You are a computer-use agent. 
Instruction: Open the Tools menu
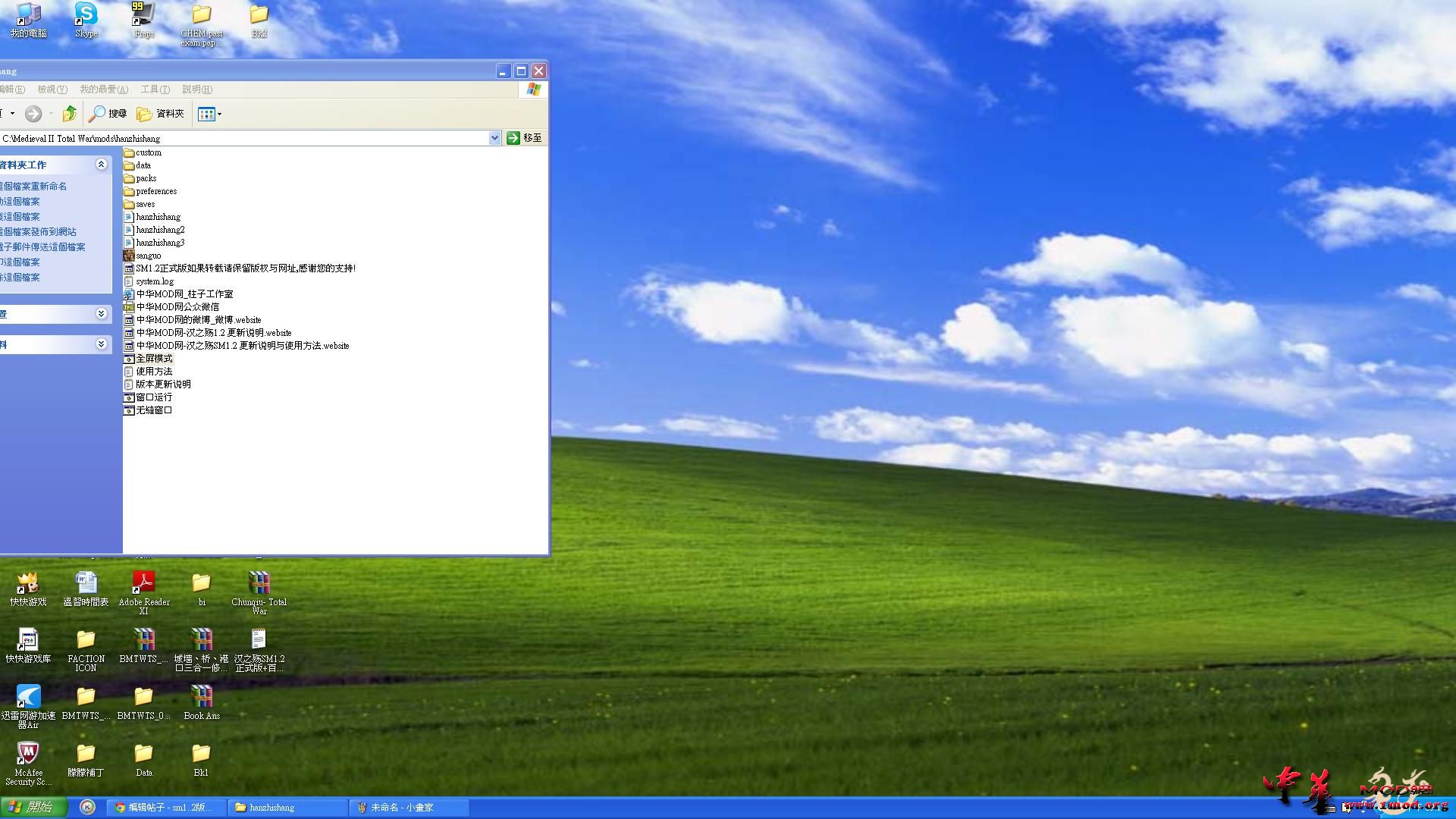155,89
